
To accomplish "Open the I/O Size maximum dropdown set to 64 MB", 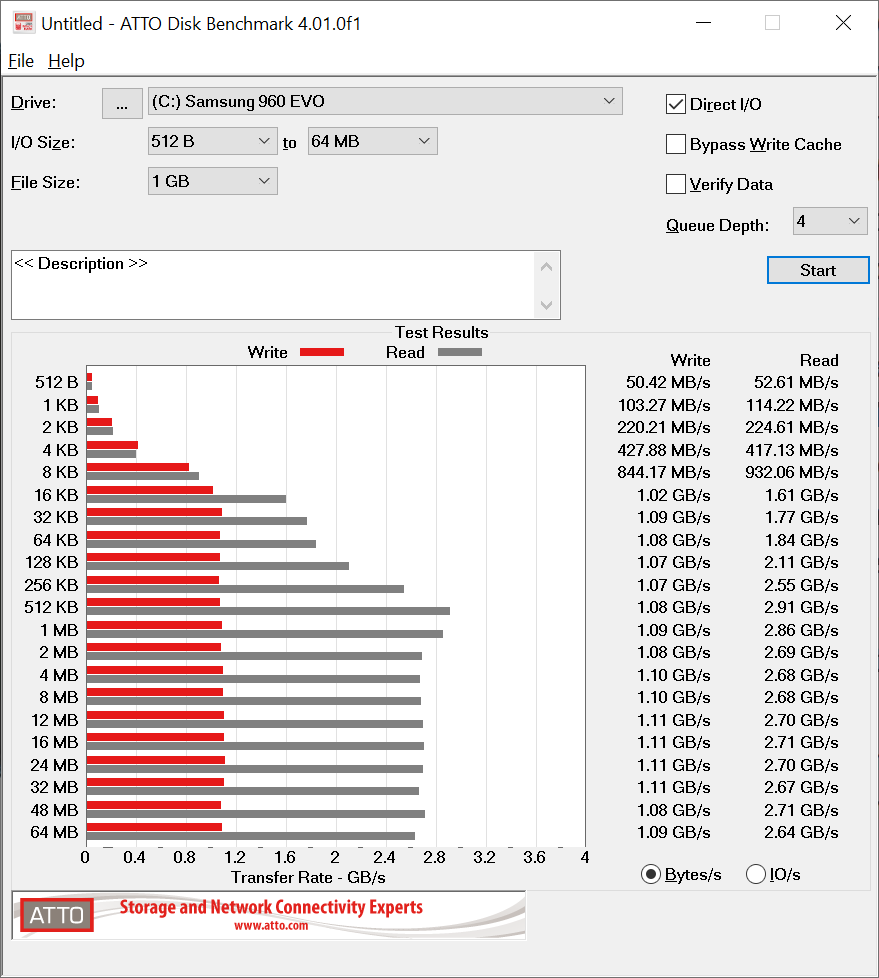I will click(x=372, y=142).
